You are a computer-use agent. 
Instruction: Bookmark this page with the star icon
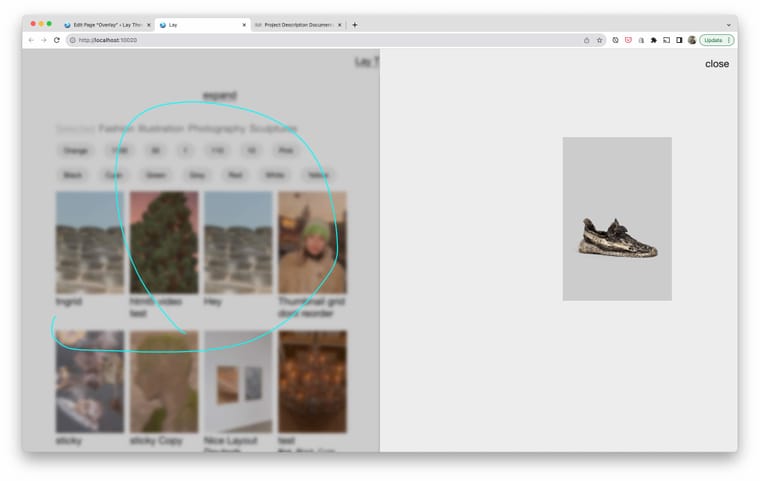point(600,40)
